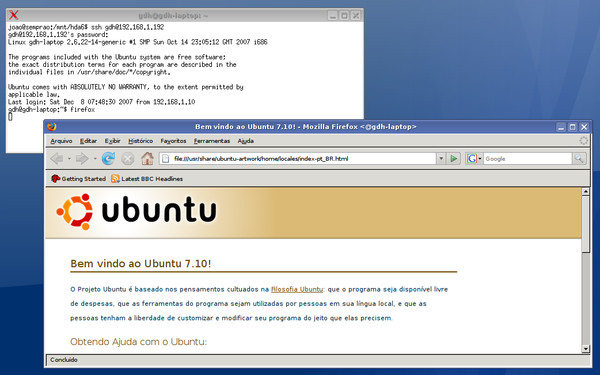
Task: Open the Ferramentas menu
Action: tap(212, 141)
